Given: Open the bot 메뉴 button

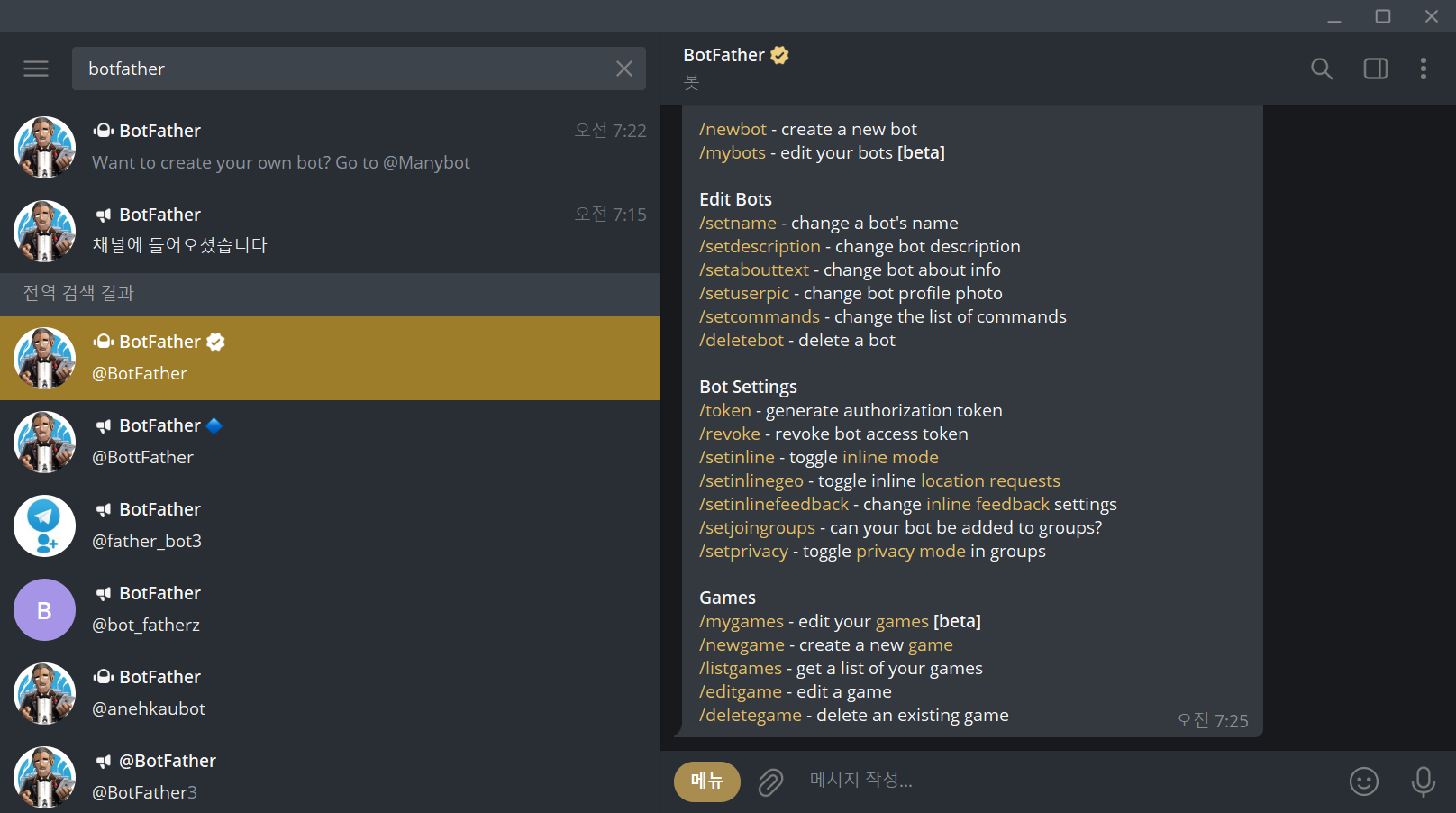Looking at the screenshot, I should [x=707, y=781].
